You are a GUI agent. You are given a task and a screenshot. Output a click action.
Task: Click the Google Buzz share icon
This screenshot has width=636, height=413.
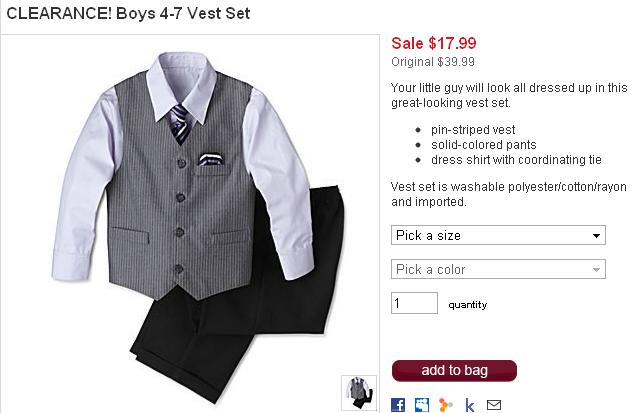446,404
